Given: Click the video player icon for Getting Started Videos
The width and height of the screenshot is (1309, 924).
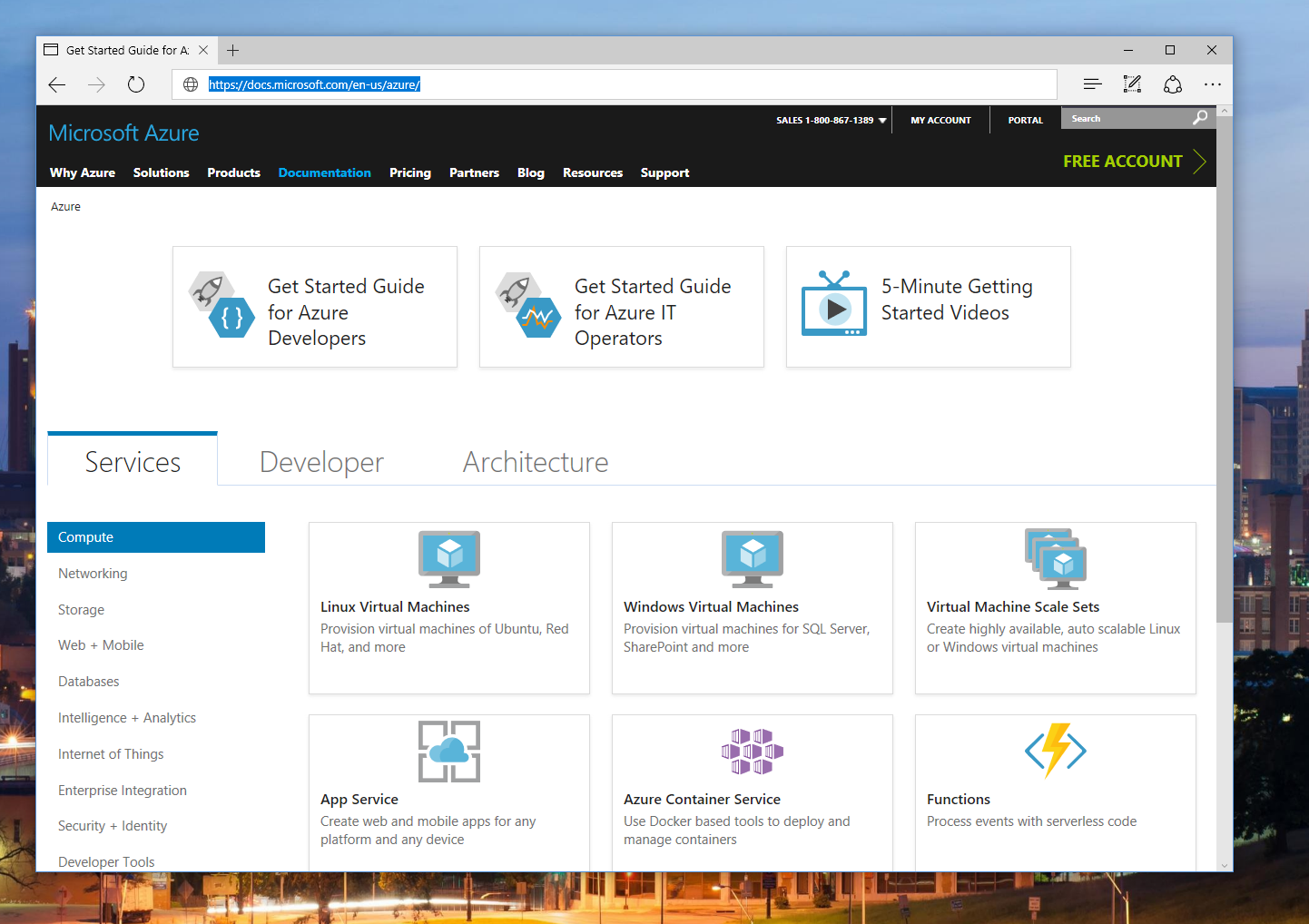Looking at the screenshot, I should [834, 303].
